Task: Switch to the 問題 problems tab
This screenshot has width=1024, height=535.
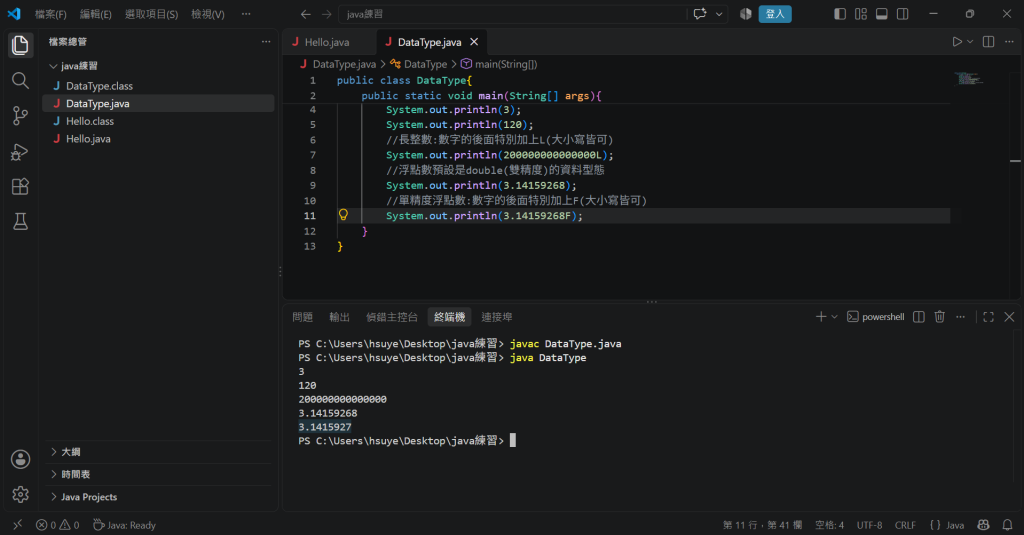Action: click(302, 317)
